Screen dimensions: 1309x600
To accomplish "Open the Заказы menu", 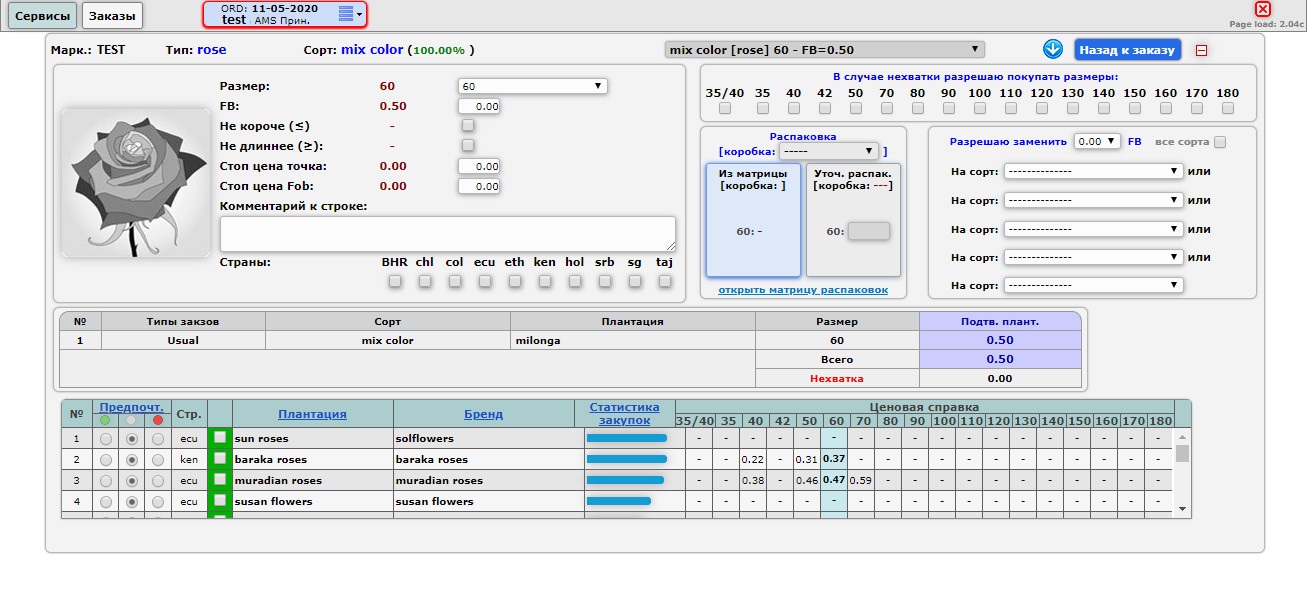I will 111,15.
